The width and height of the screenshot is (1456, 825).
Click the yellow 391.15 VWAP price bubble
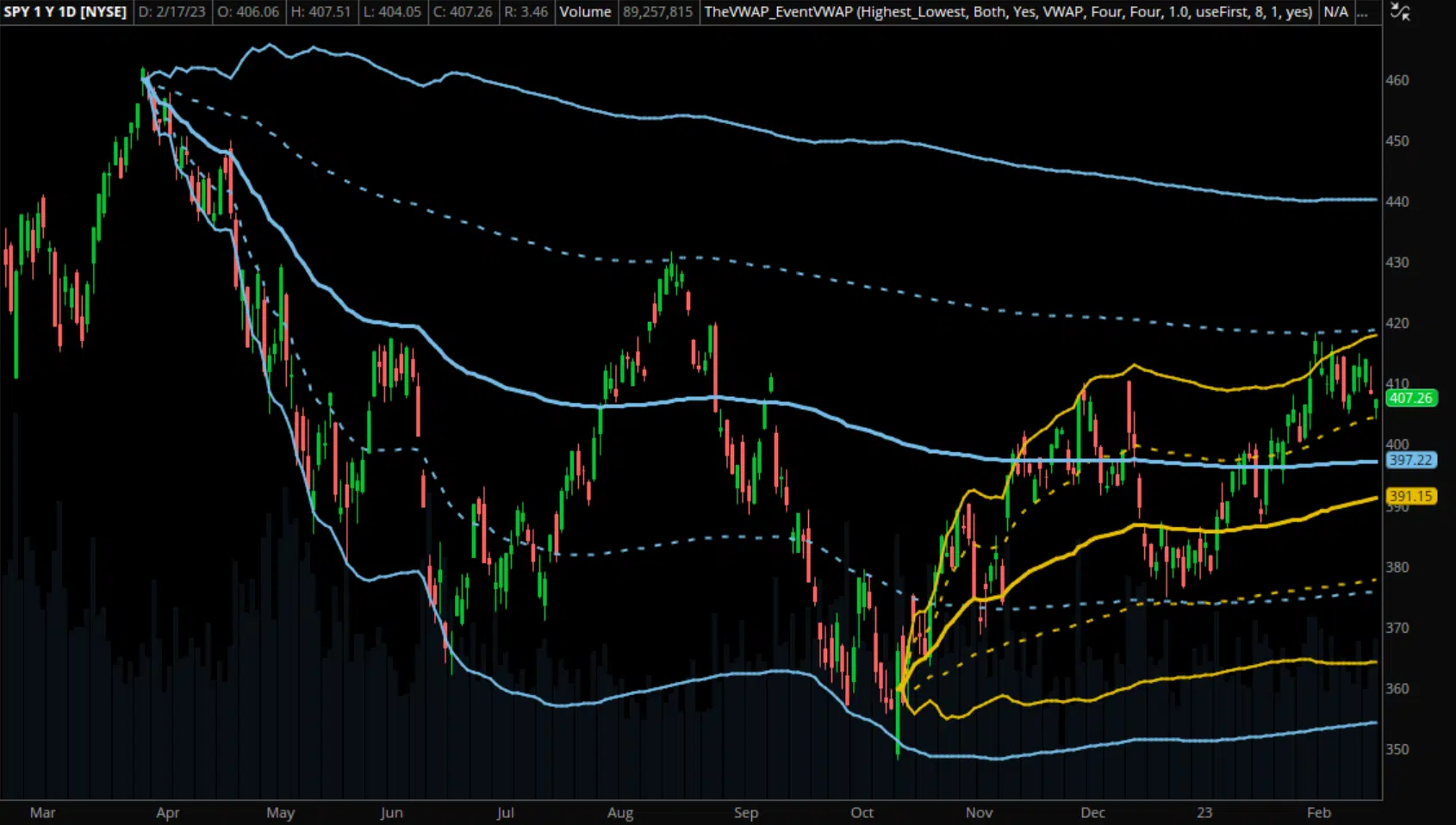point(1411,496)
